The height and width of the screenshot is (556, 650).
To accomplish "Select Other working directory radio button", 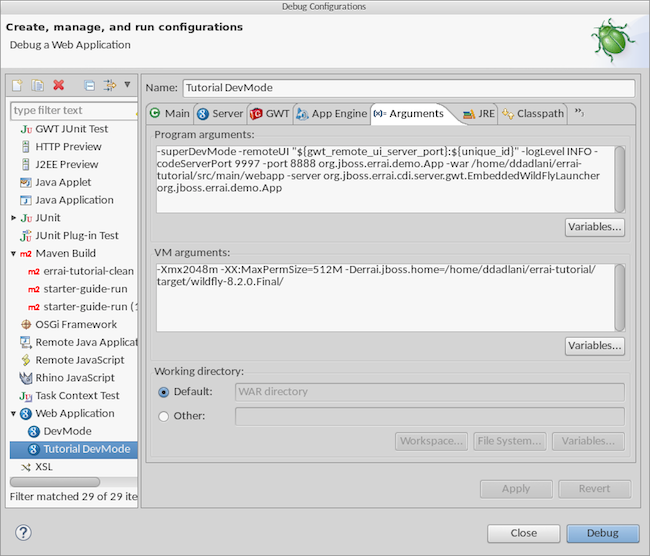I will [163, 416].
